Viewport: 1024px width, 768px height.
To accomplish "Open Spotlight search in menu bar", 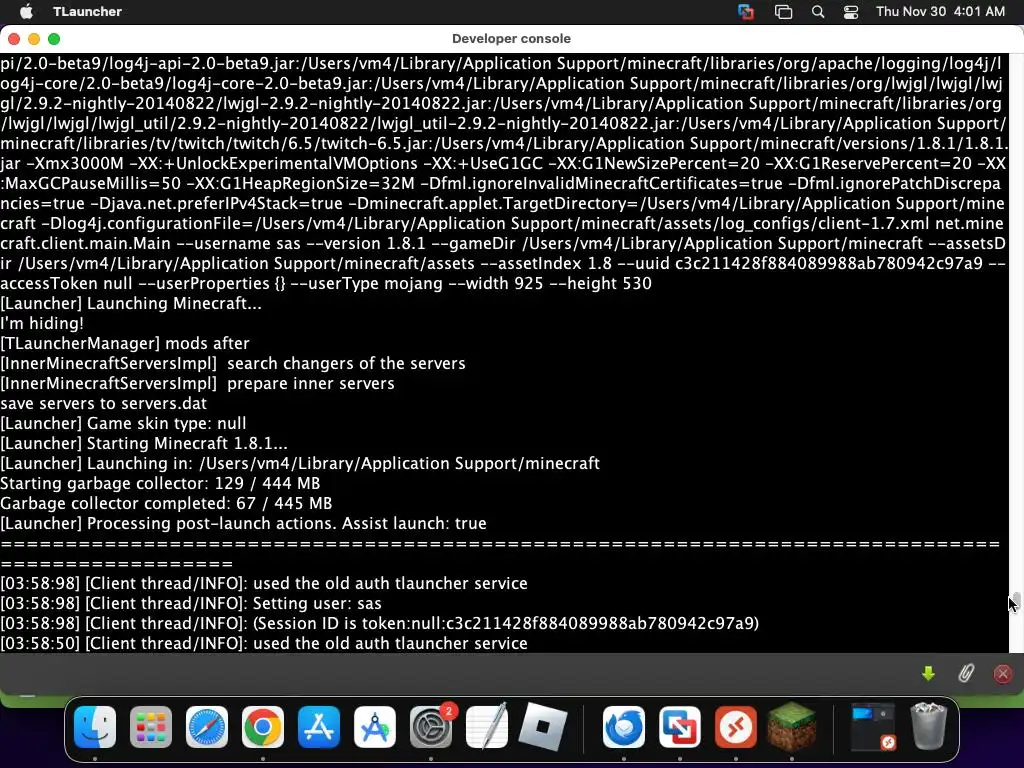I will click(818, 12).
